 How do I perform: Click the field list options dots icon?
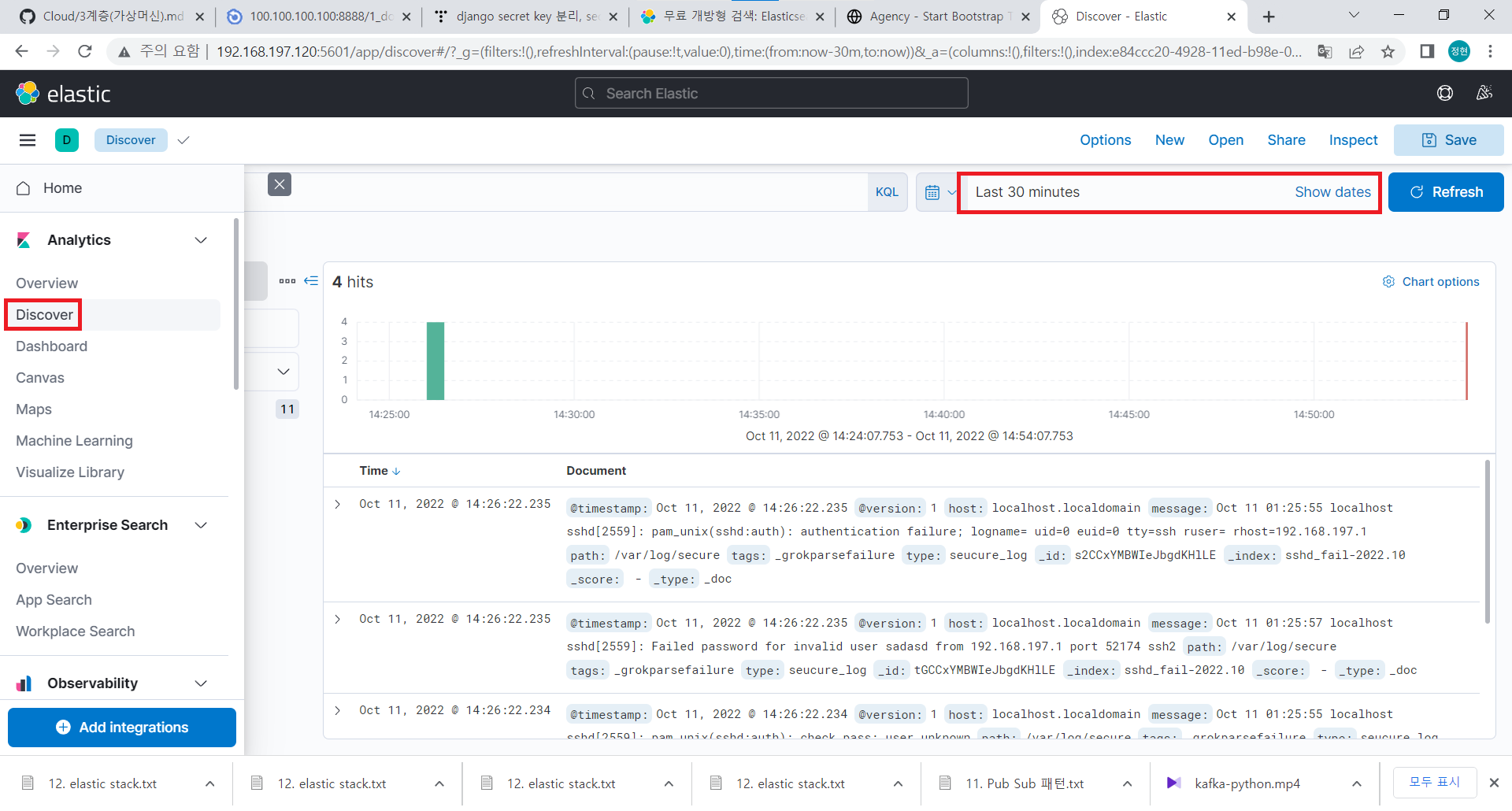point(287,281)
